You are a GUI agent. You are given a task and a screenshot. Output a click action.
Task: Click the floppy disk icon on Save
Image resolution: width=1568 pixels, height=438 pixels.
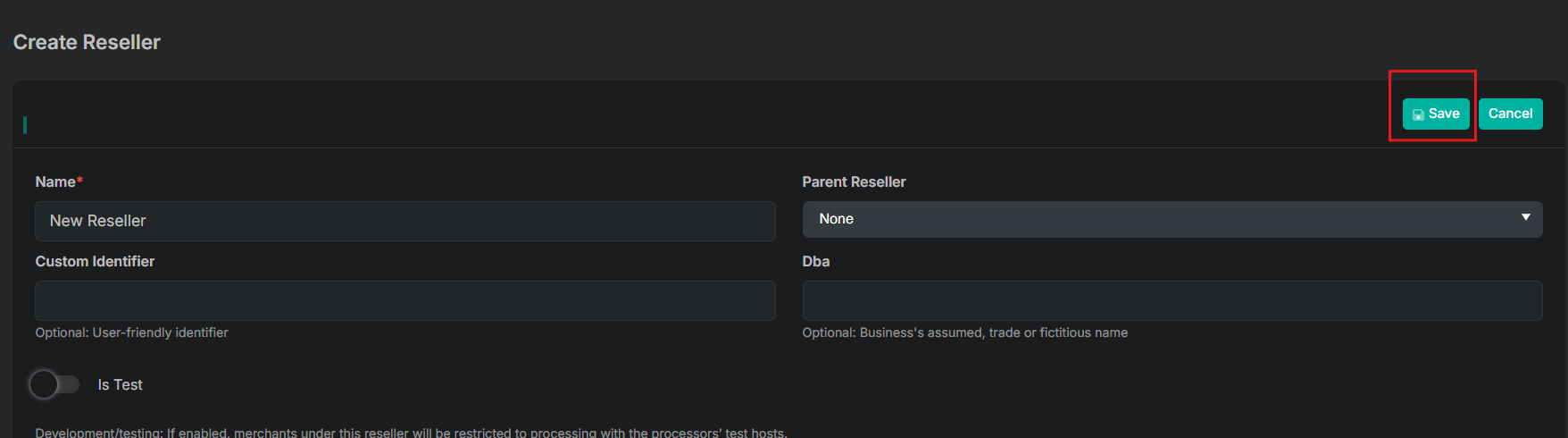(x=1418, y=114)
